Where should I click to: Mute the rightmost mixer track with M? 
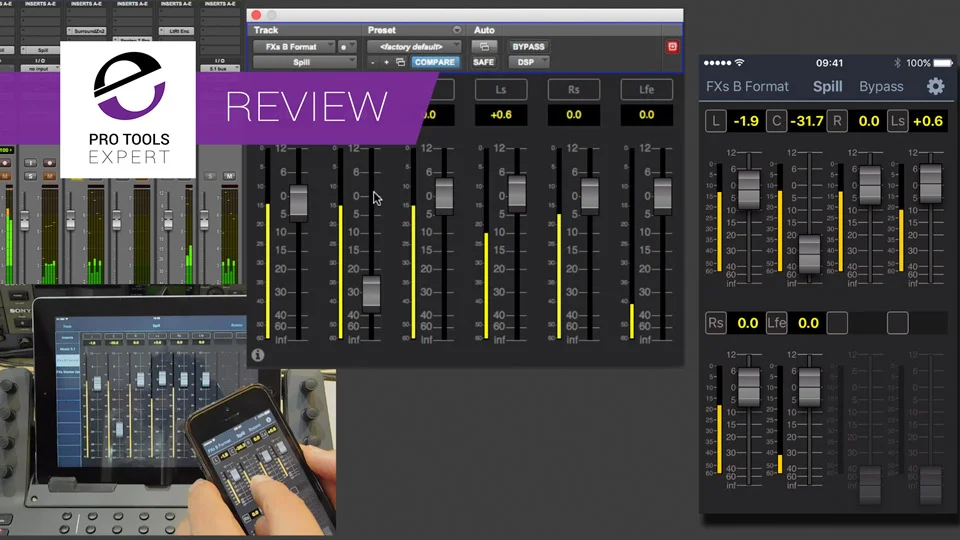point(229,176)
